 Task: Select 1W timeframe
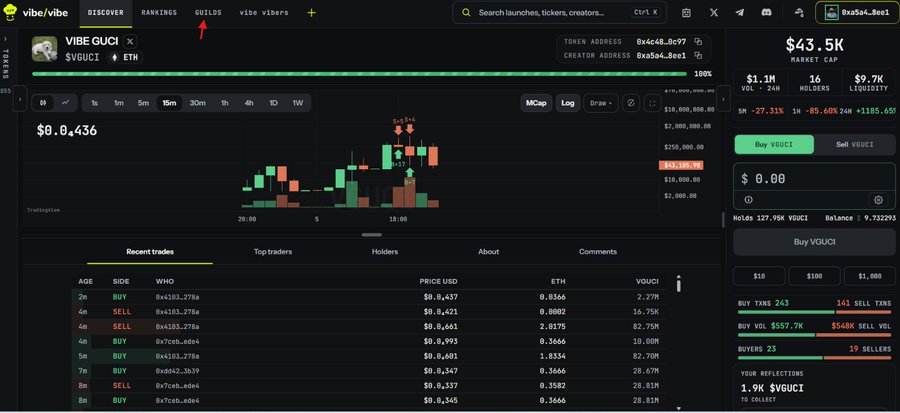(298, 103)
